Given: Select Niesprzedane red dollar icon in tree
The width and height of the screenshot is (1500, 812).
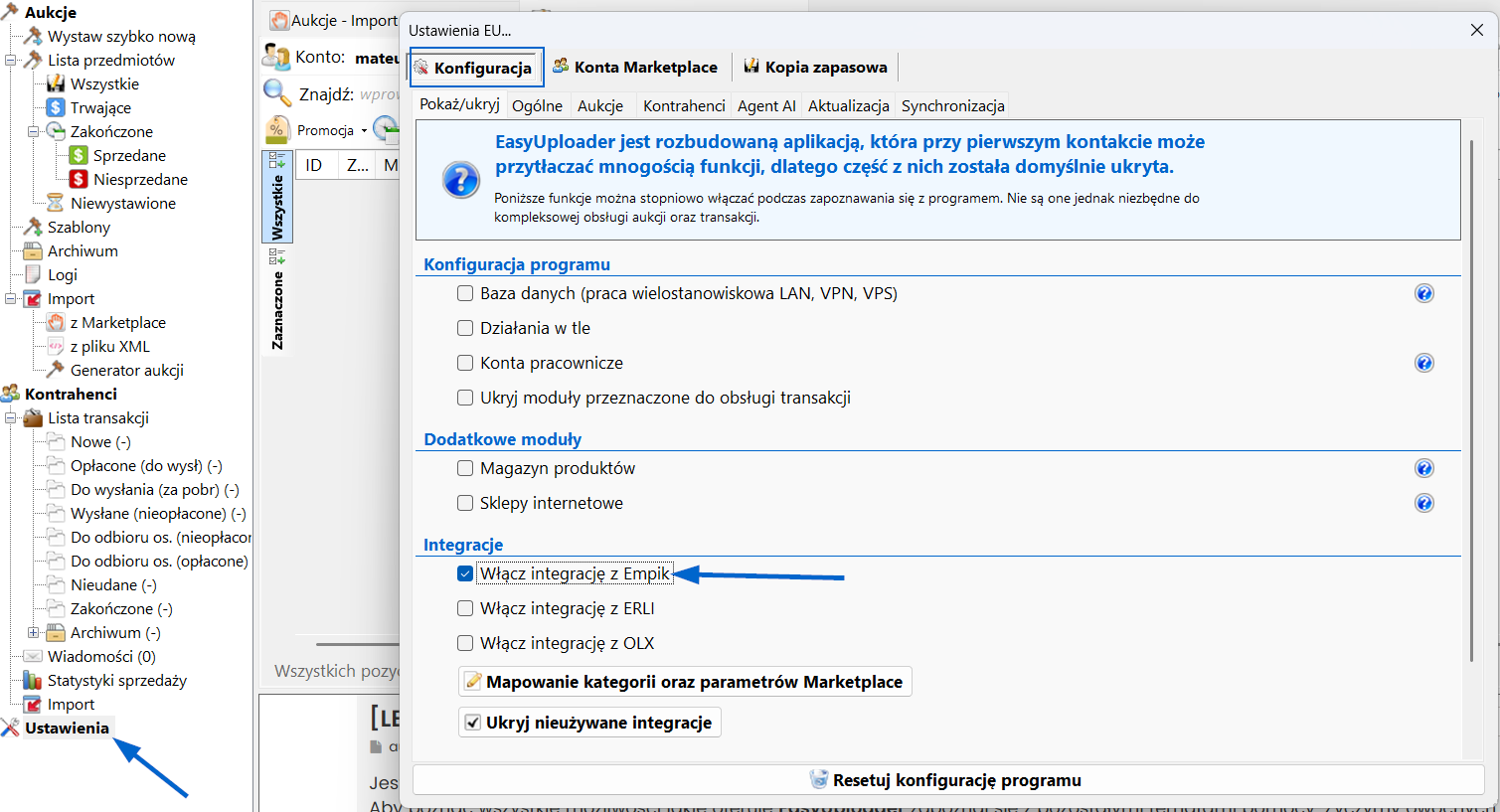Looking at the screenshot, I should pos(79,180).
